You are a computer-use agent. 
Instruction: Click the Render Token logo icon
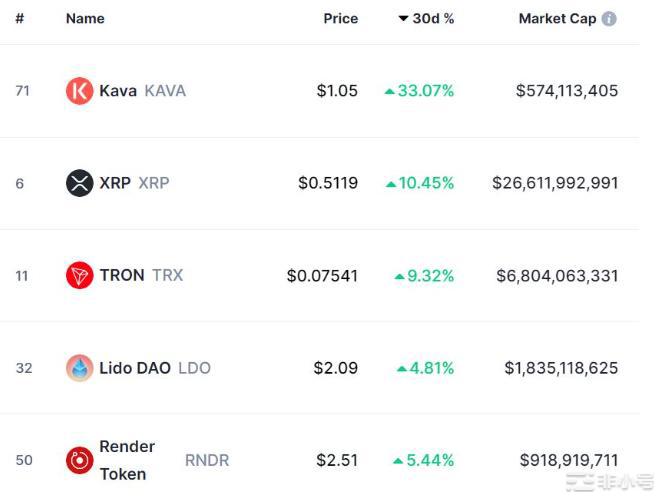(x=79, y=460)
